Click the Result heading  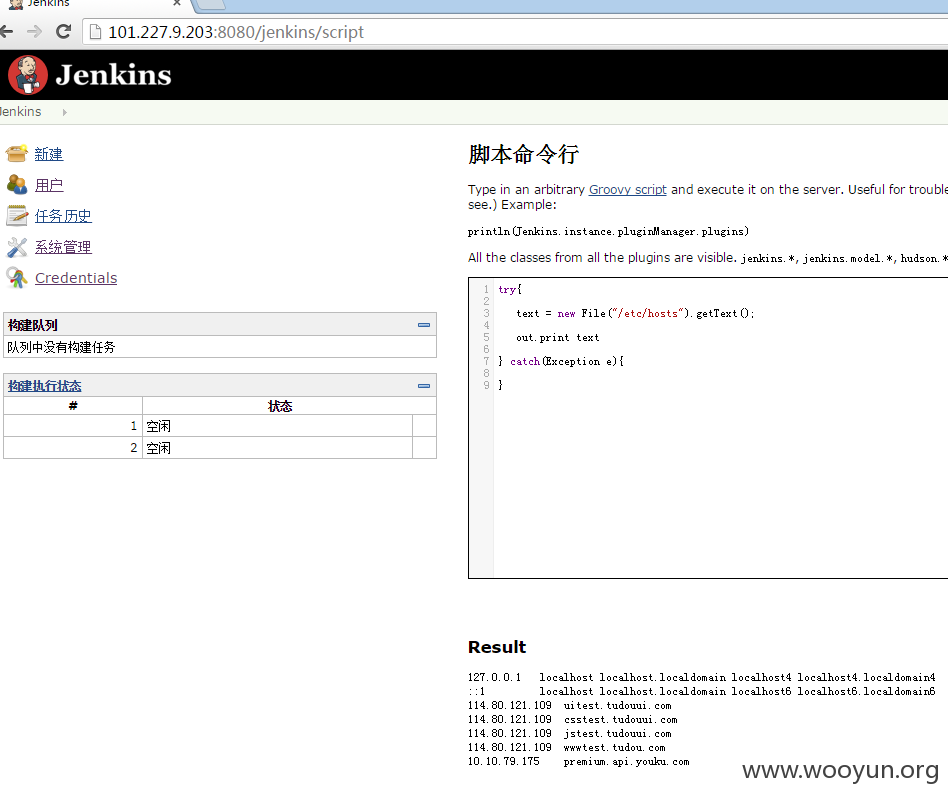click(497, 647)
